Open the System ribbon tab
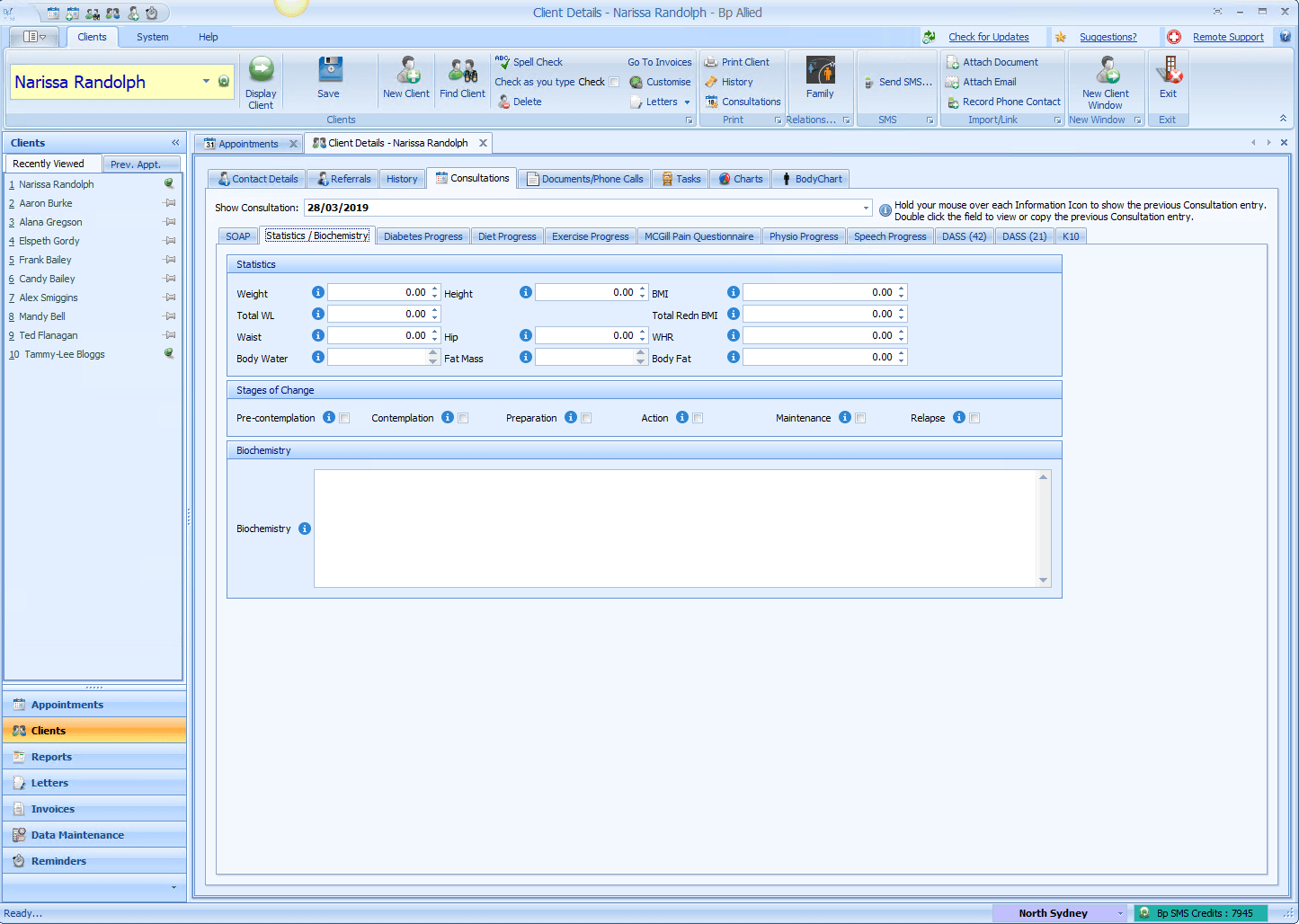Viewport: 1299px width, 924px height. click(153, 37)
